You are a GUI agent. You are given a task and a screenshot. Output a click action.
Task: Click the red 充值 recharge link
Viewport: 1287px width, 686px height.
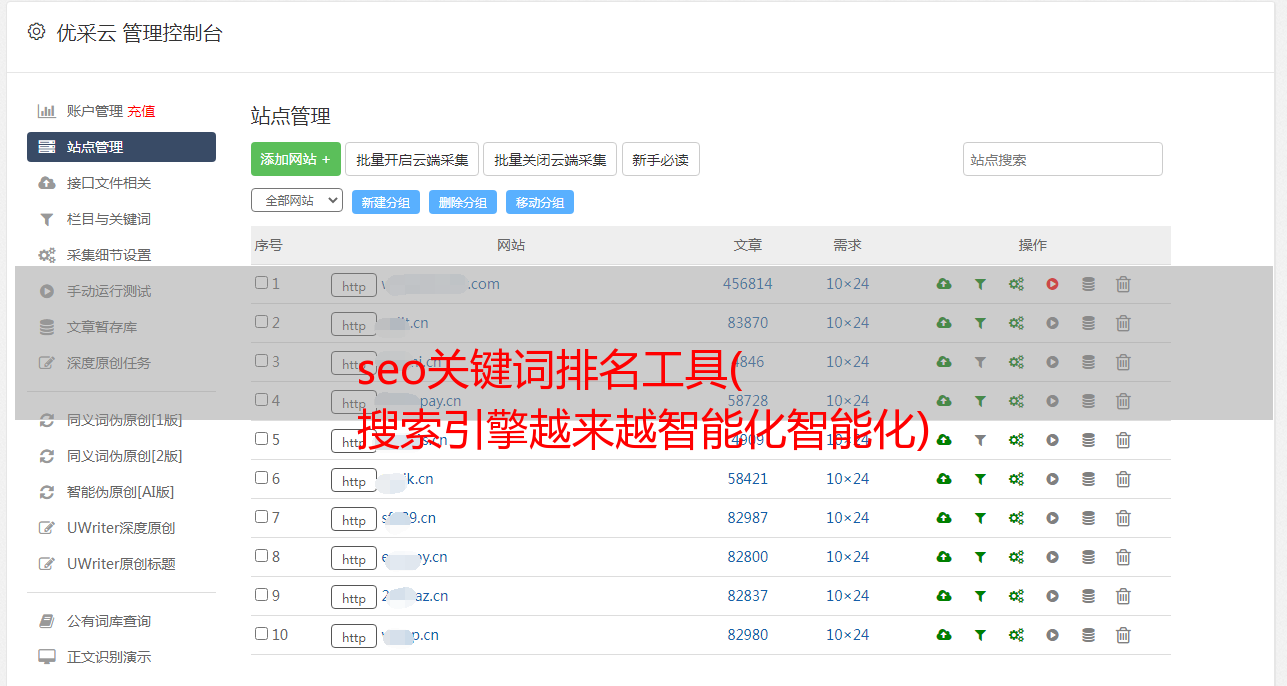click(x=141, y=111)
